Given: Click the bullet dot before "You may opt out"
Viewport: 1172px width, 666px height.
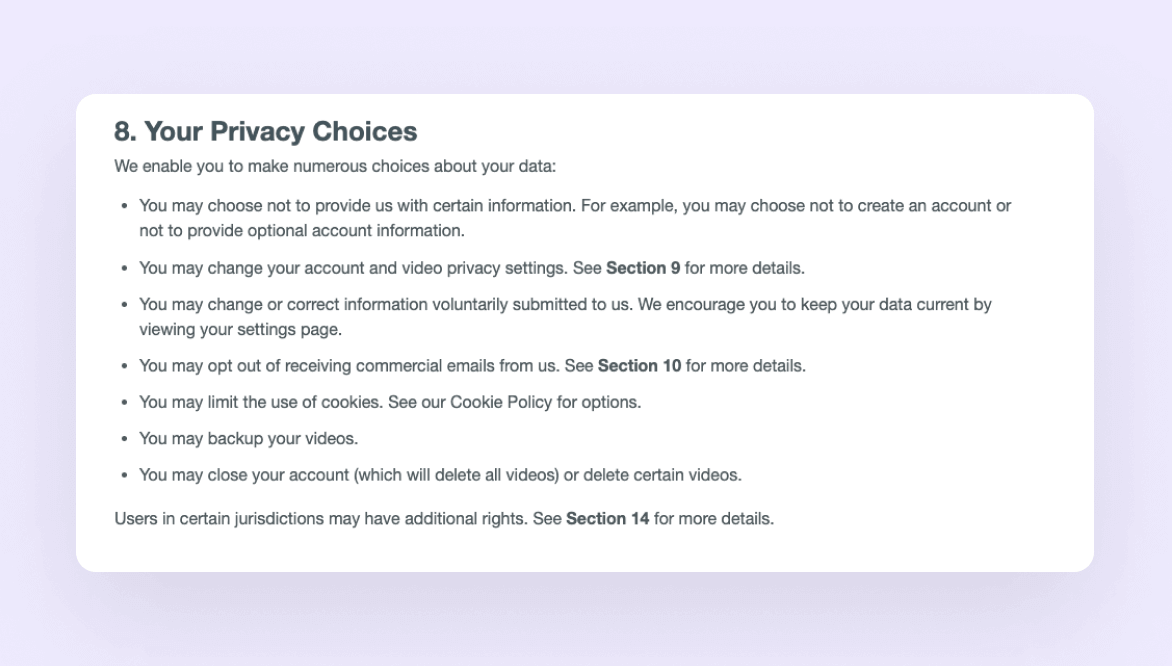Looking at the screenshot, I should tap(124, 367).
